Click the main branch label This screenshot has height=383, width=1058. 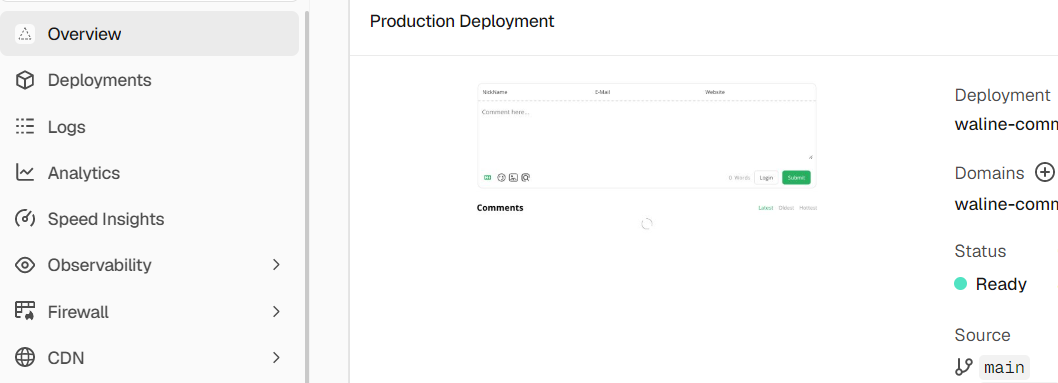click(1004, 368)
